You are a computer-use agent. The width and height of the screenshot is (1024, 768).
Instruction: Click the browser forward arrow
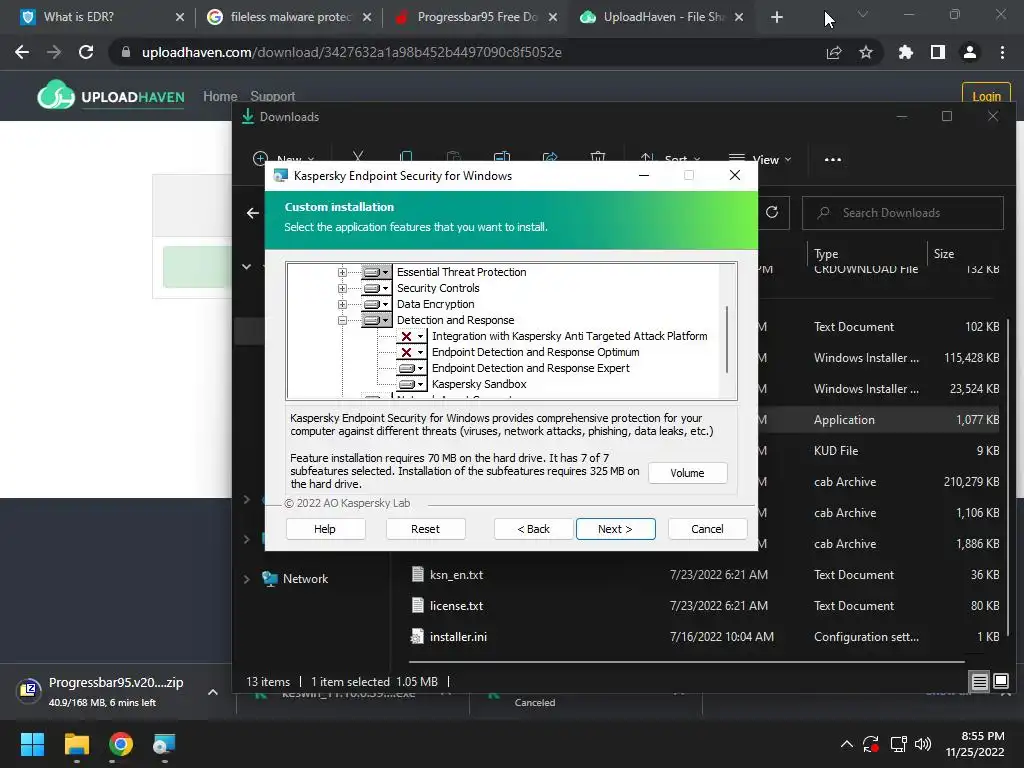point(54,52)
